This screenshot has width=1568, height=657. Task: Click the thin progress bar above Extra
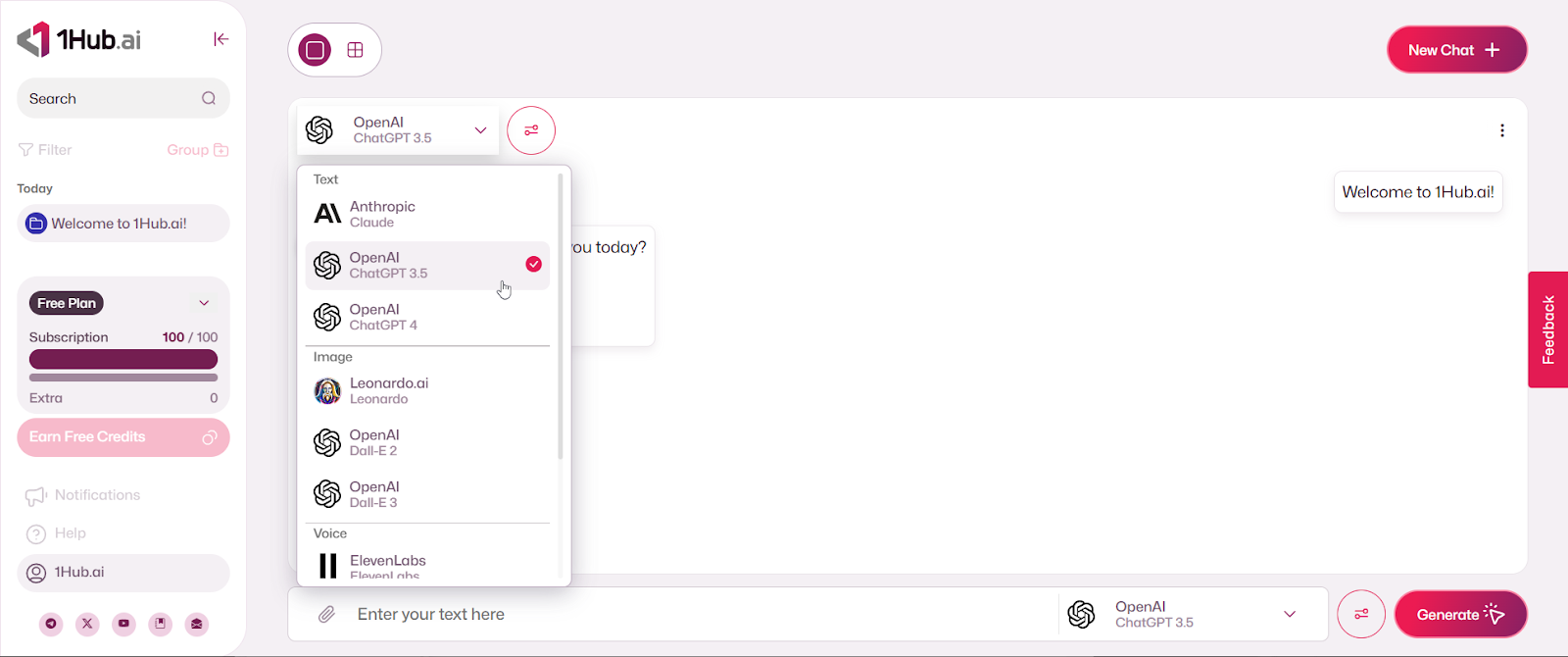[123, 378]
